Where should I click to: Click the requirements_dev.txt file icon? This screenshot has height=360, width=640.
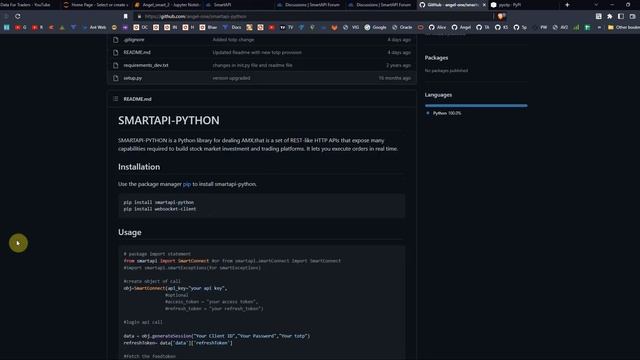click(x=116, y=65)
